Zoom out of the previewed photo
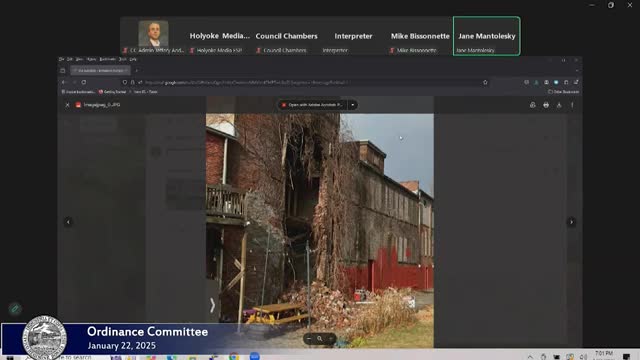 tap(309, 338)
